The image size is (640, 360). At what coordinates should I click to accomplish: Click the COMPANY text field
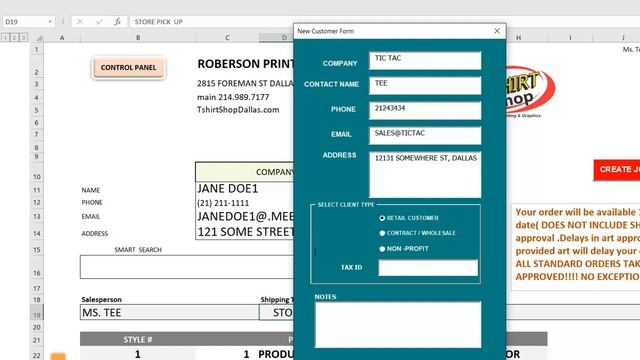point(425,60)
